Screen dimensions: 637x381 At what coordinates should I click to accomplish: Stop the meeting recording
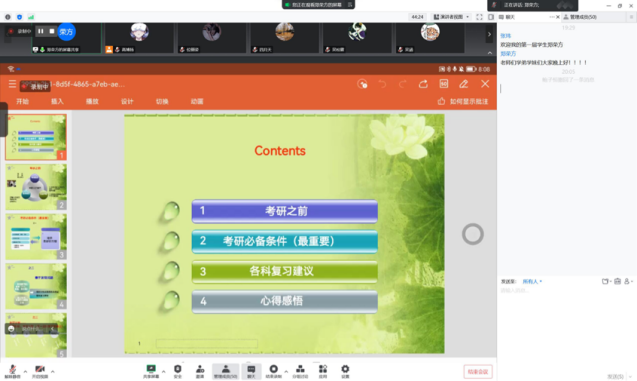[52, 31]
